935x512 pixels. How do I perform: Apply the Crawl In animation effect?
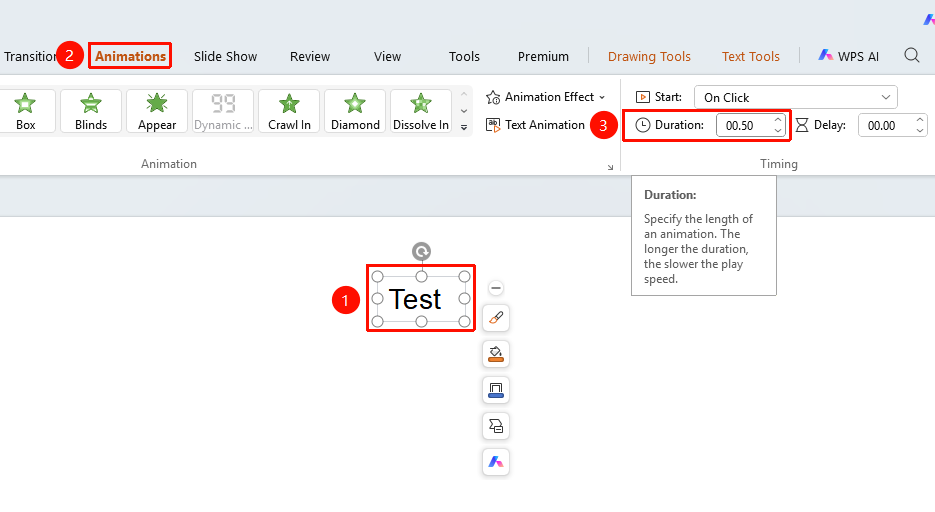pos(289,111)
